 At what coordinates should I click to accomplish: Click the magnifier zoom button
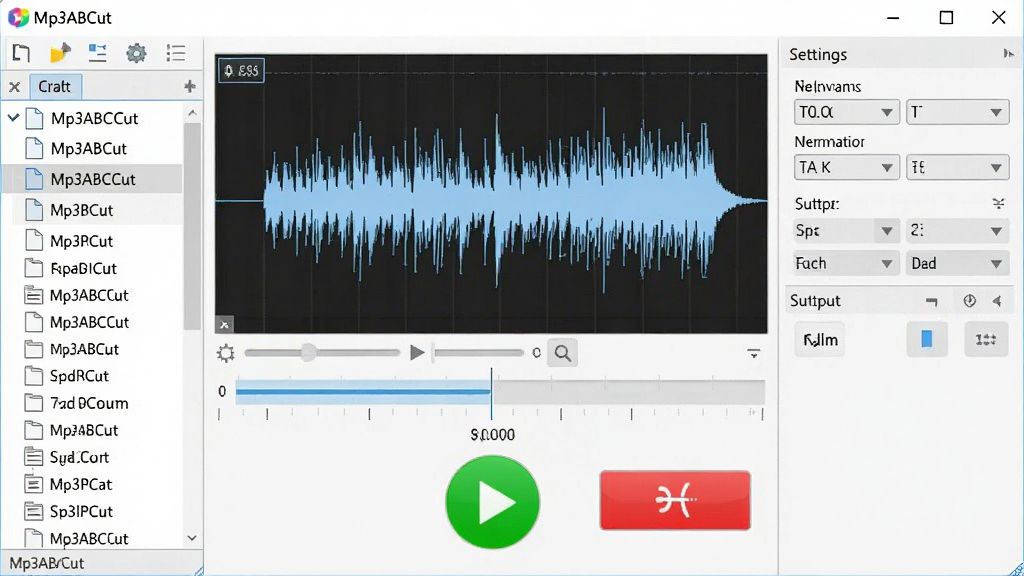pos(562,353)
